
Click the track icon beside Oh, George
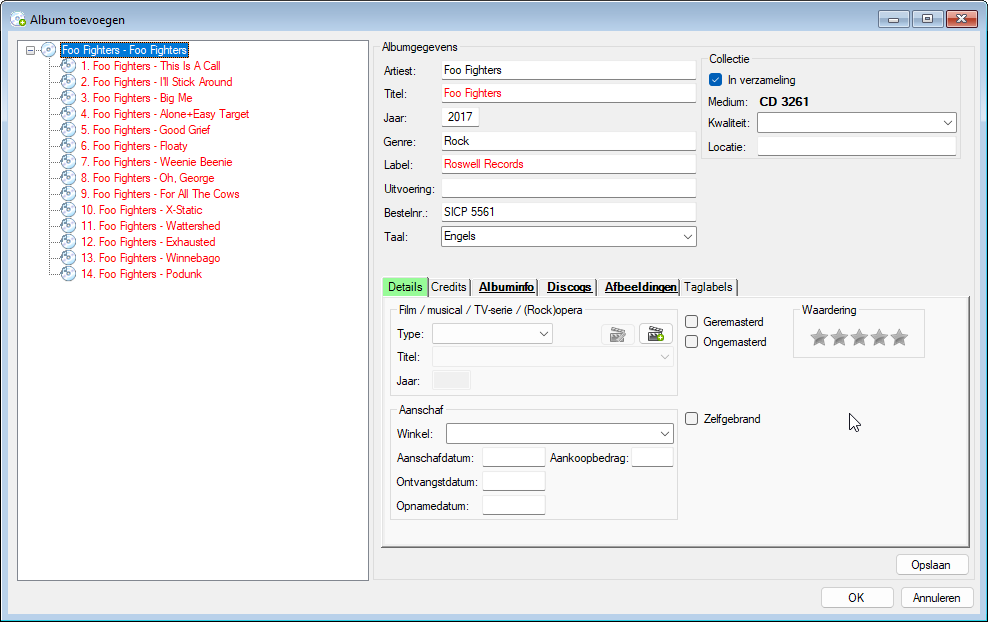[68, 178]
